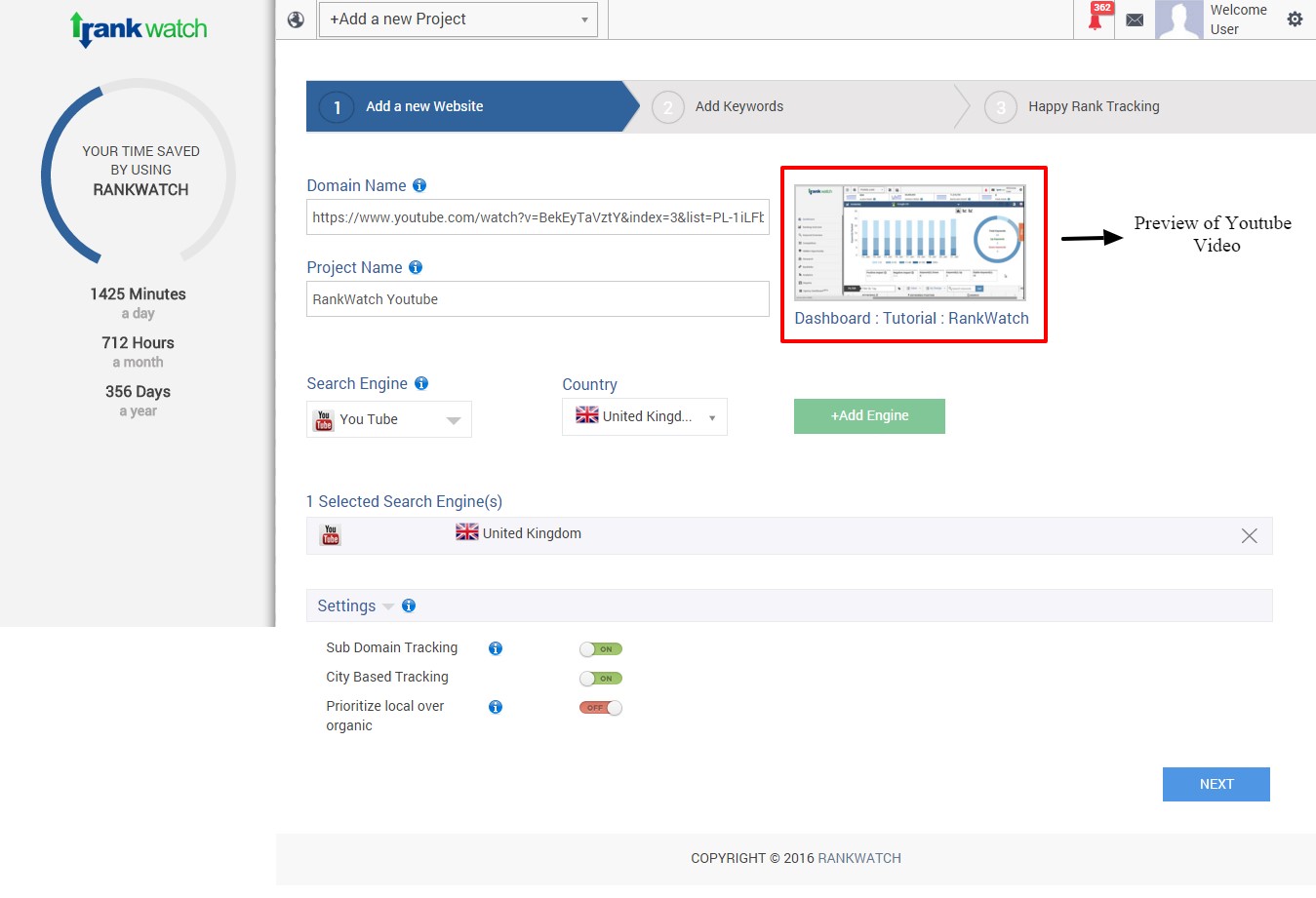Click the user avatar picture
Viewport: 1316px width, 898px height.
[1179, 20]
